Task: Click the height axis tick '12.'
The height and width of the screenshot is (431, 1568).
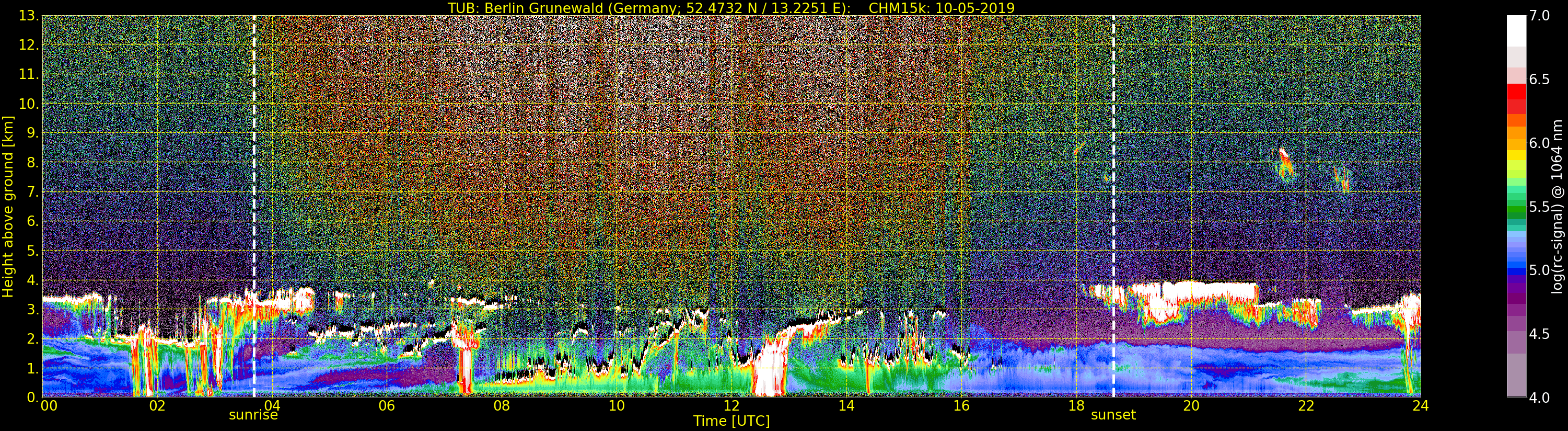Action: (x=29, y=45)
